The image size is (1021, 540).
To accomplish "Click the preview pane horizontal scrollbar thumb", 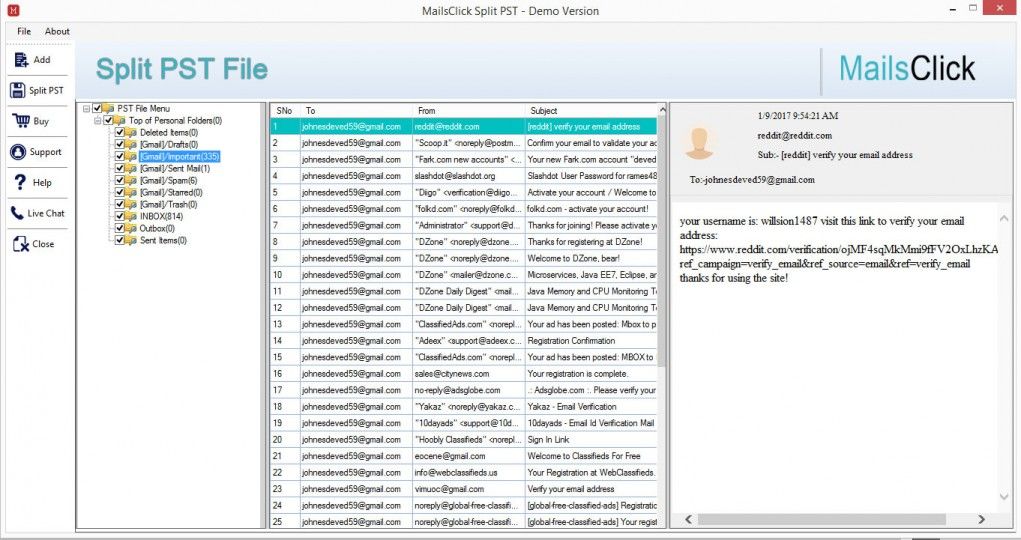I will point(821,519).
